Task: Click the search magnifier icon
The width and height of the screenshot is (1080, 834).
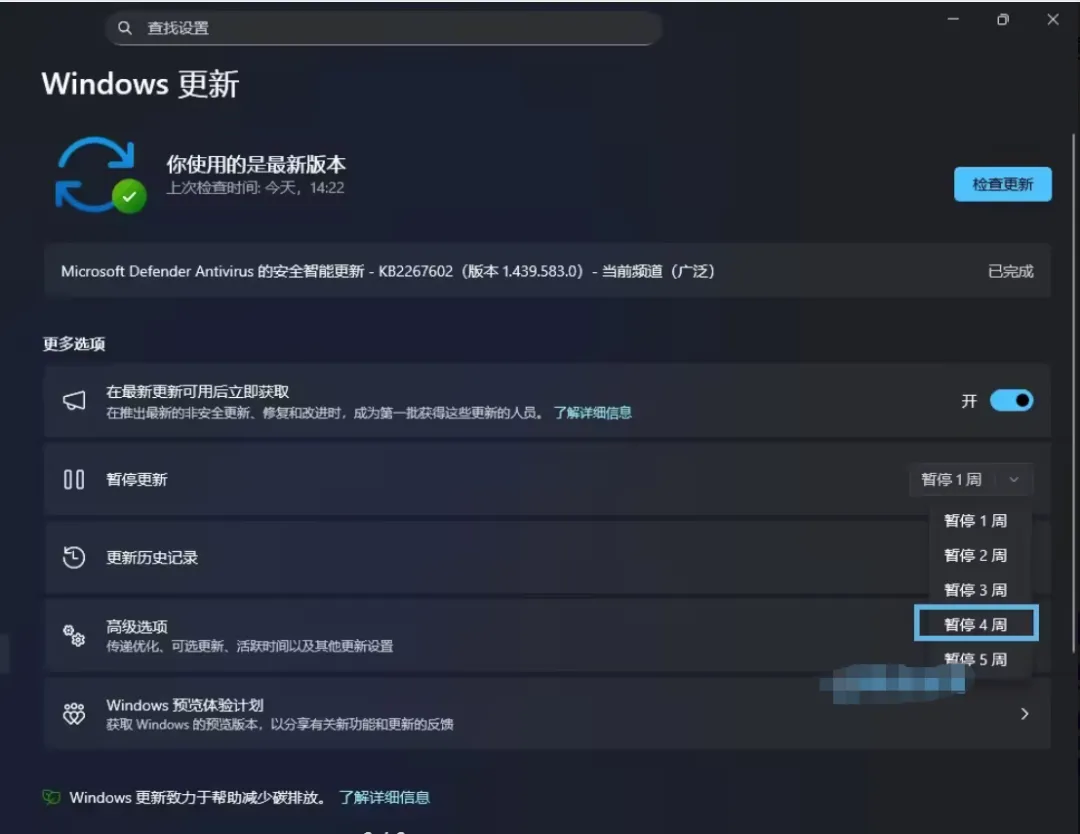Action: [125, 28]
